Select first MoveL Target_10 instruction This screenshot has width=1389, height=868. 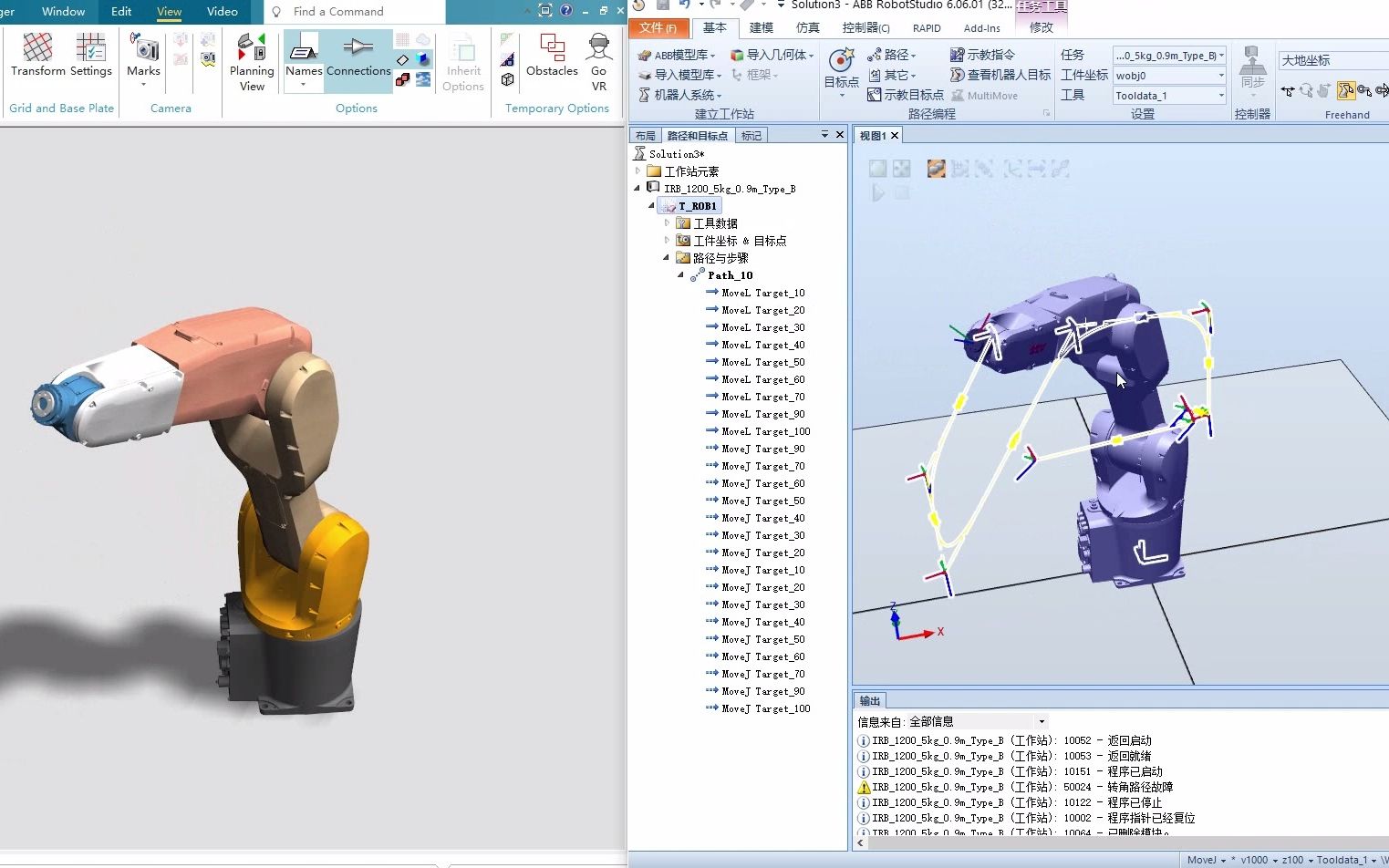[762, 293]
